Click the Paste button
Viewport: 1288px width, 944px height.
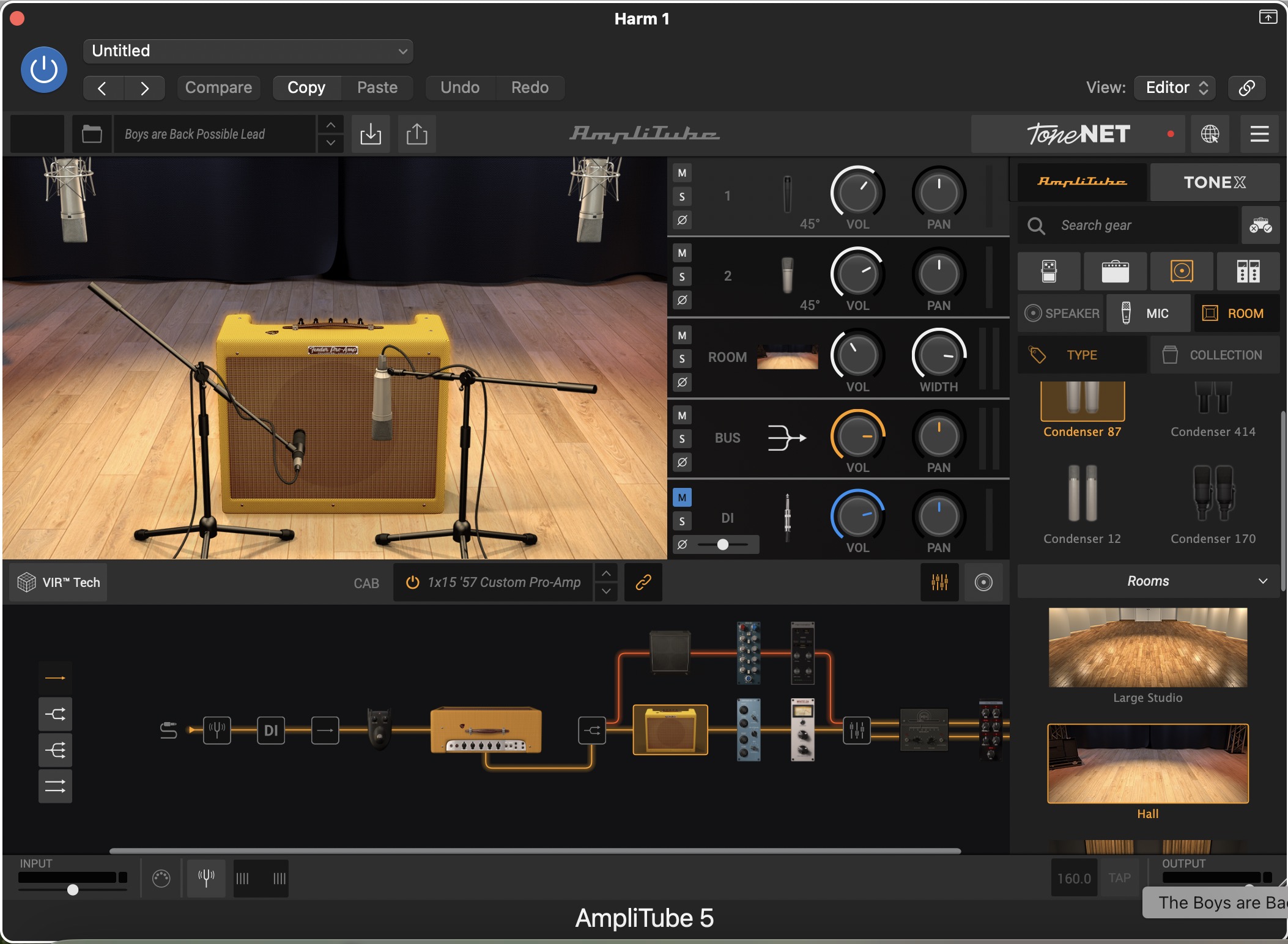point(377,88)
